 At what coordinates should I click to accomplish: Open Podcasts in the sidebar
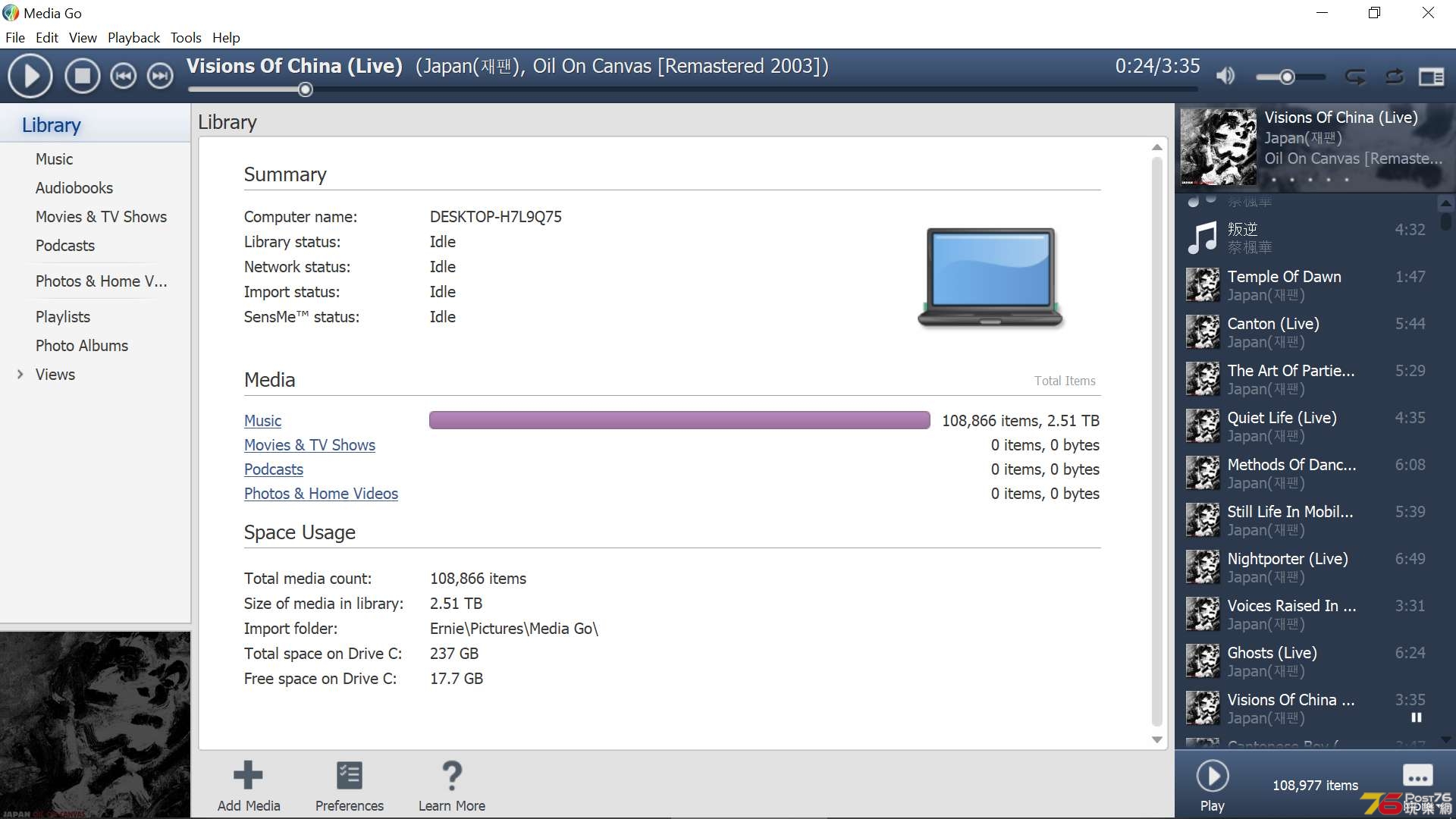pyautogui.click(x=65, y=246)
